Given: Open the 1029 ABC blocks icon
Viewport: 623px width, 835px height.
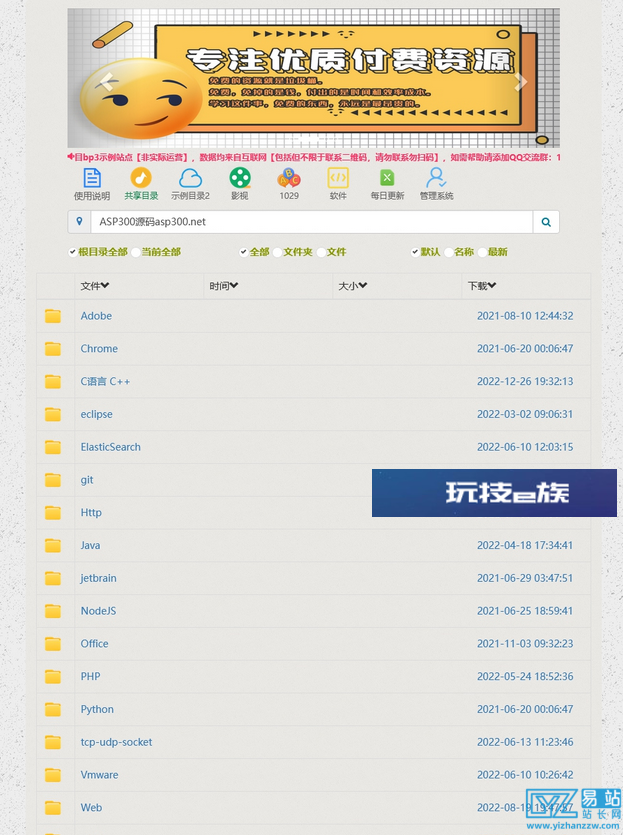Looking at the screenshot, I should point(289,178).
